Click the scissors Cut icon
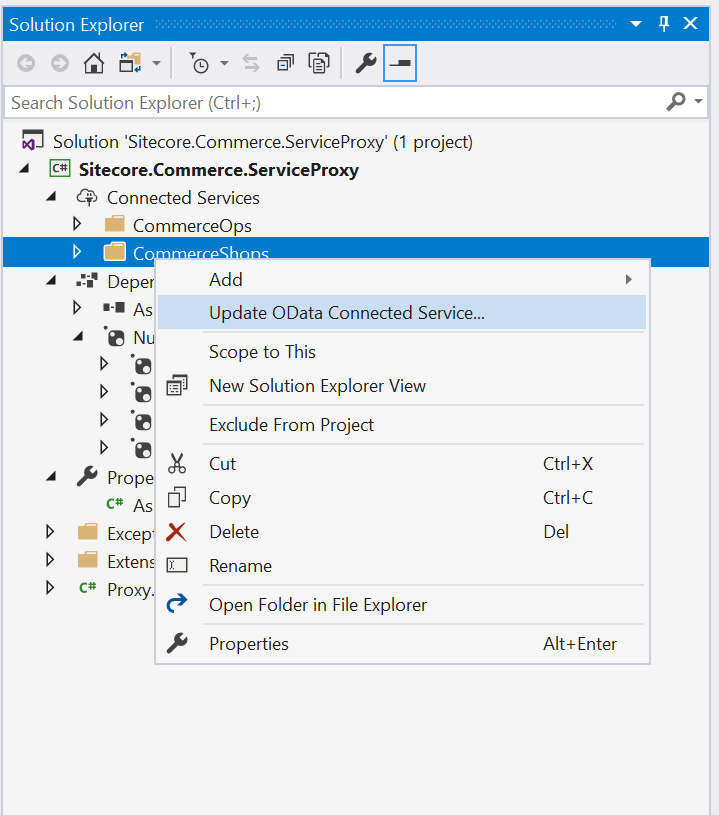The image size is (719, 815). coord(177,463)
